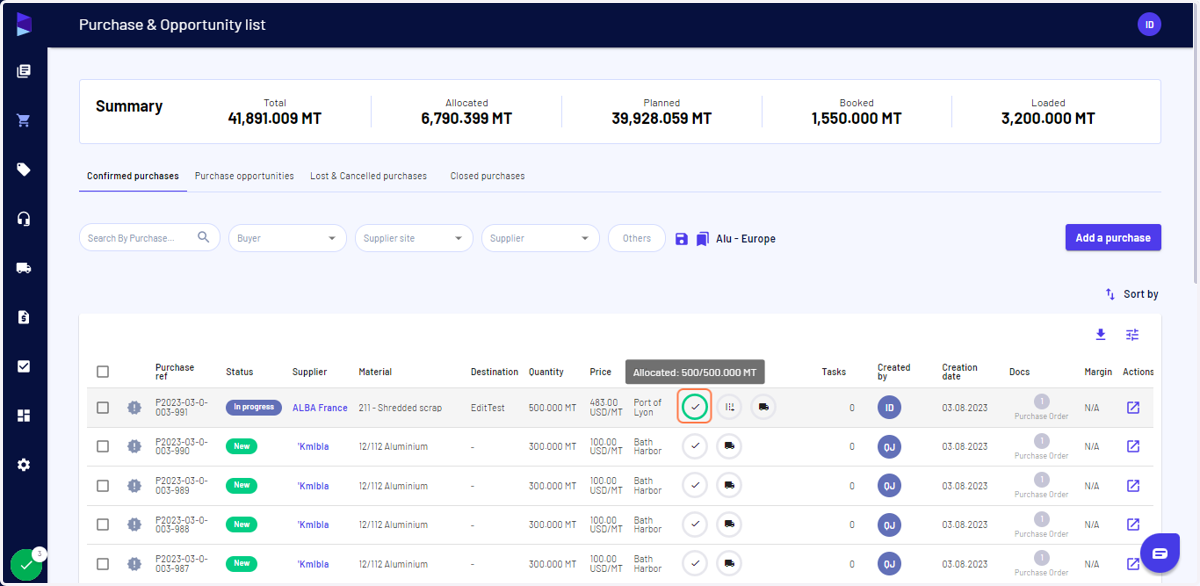The height and width of the screenshot is (586, 1200).
Task: Click the ID creator avatar in row 003-991
Action: pos(890,407)
